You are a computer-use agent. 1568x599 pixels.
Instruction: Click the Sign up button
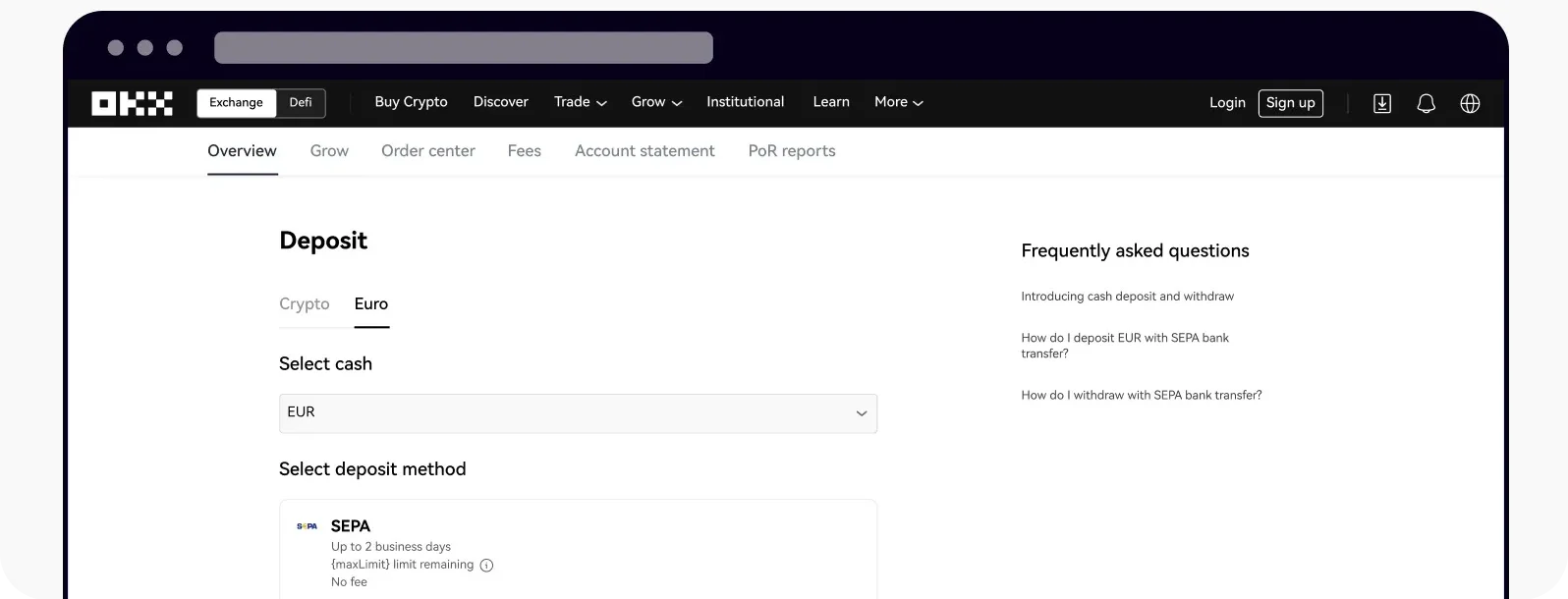click(x=1291, y=103)
